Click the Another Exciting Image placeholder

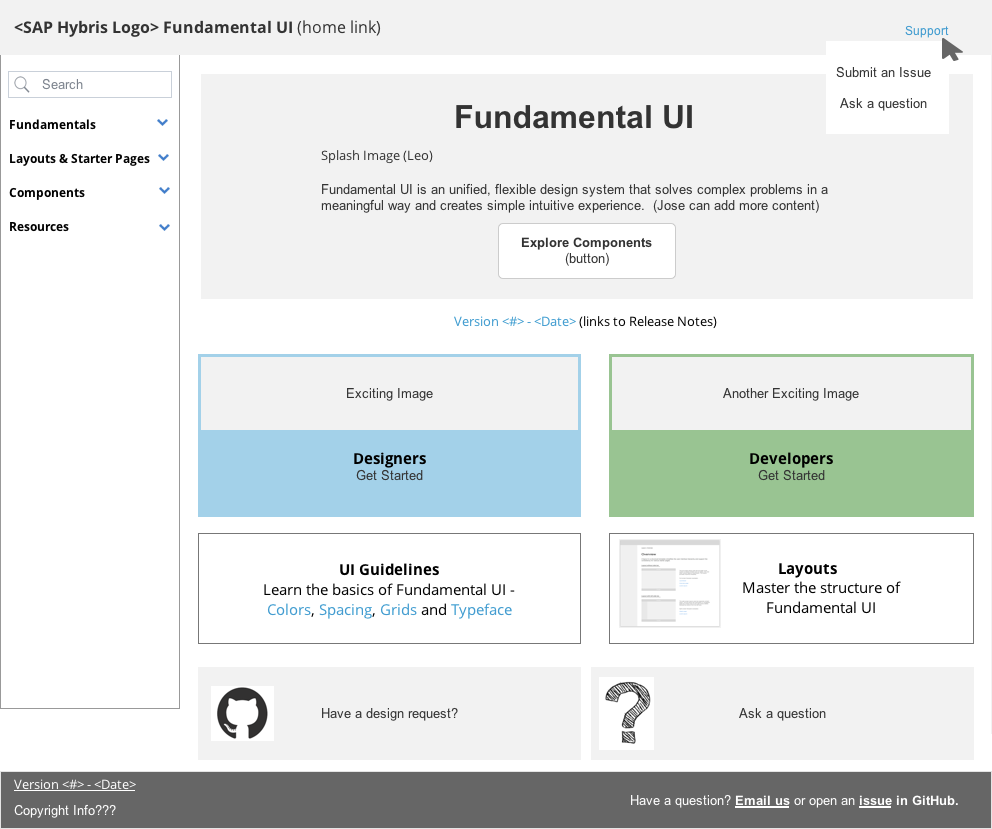point(790,393)
